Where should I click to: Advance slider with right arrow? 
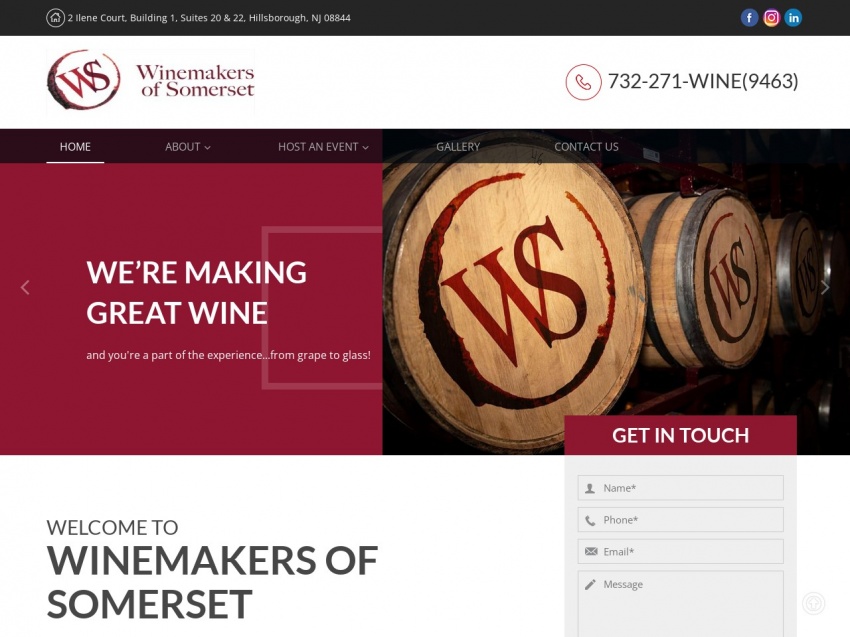(x=825, y=287)
